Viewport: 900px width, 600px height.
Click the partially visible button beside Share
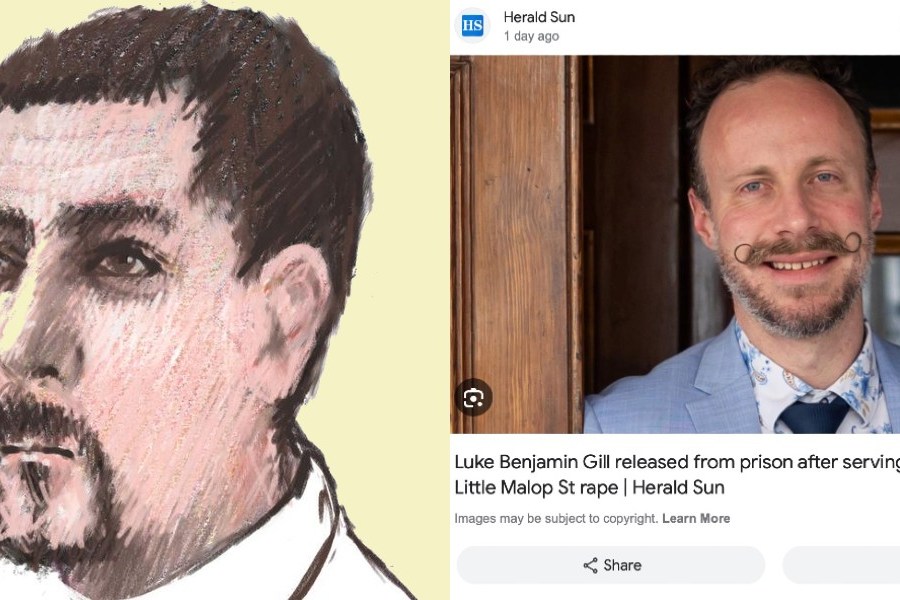841,565
